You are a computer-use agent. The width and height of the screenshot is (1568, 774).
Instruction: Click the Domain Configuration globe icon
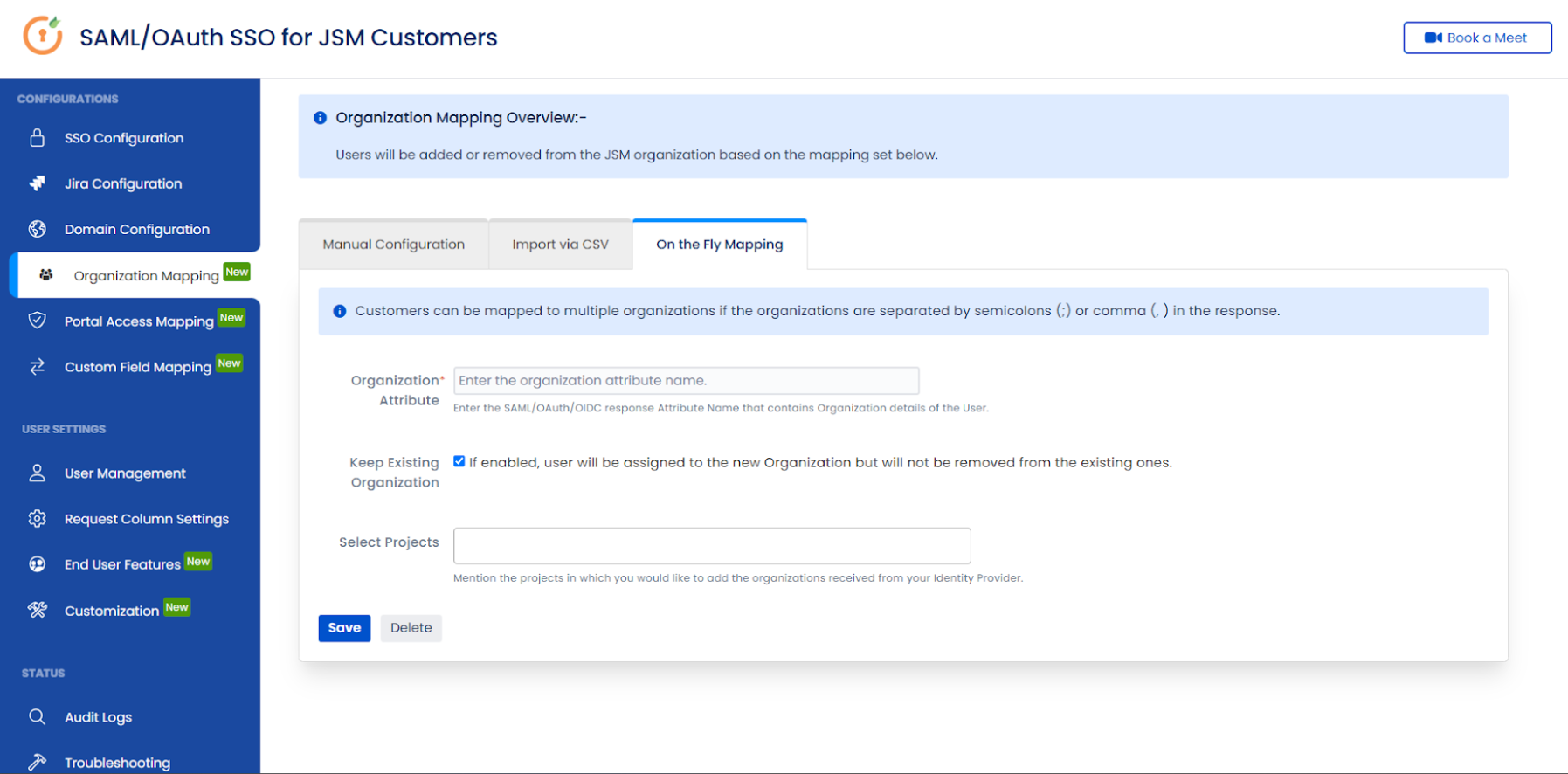pyautogui.click(x=37, y=229)
